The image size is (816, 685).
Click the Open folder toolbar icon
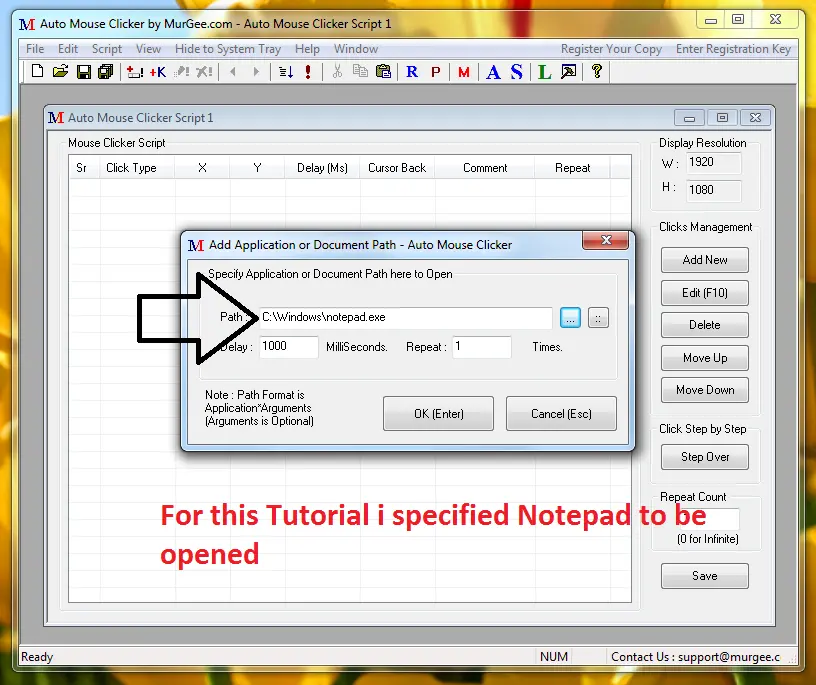tap(60, 71)
